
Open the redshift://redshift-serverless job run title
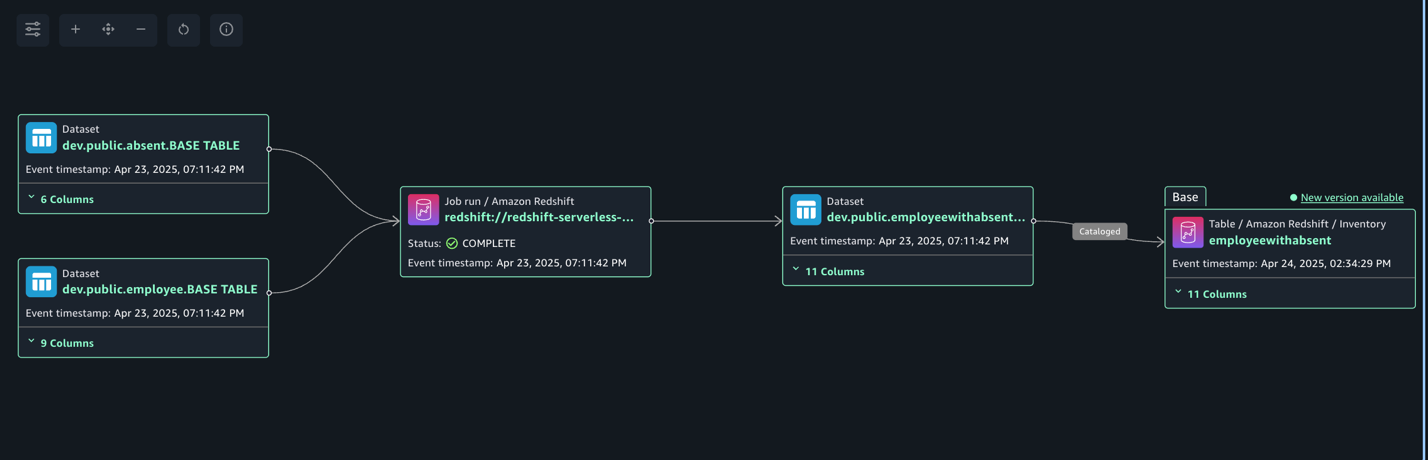click(x=539, y=217)
